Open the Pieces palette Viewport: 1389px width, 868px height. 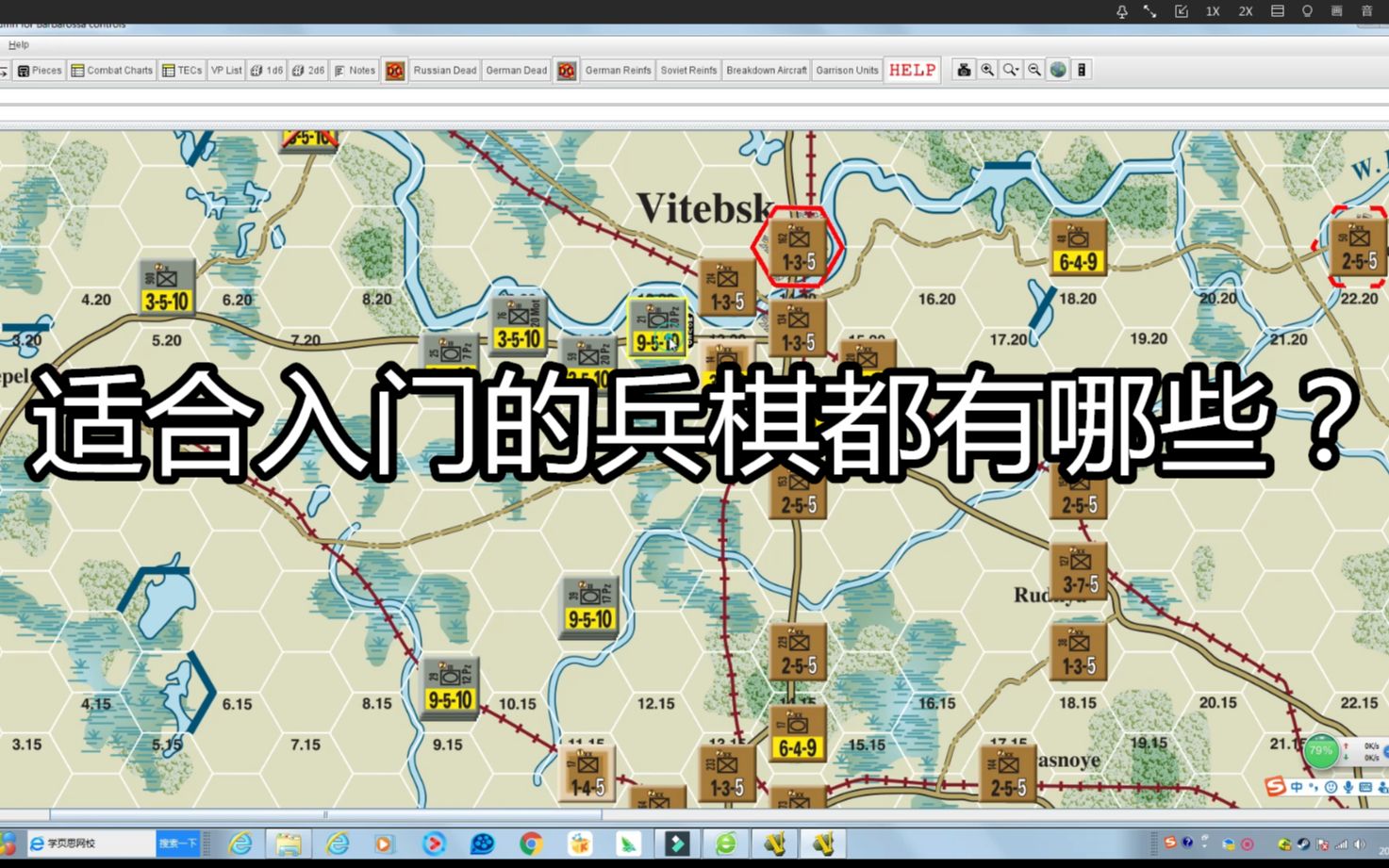click(40, 71)
